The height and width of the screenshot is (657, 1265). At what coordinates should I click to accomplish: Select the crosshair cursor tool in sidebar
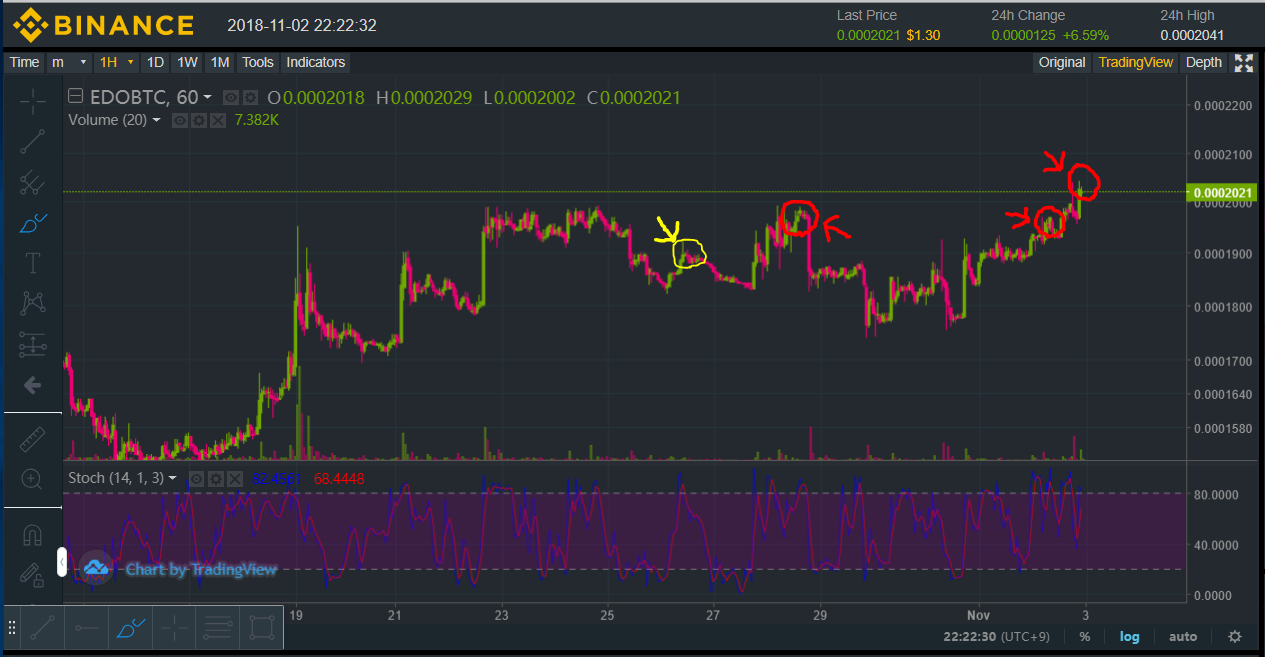32,101
